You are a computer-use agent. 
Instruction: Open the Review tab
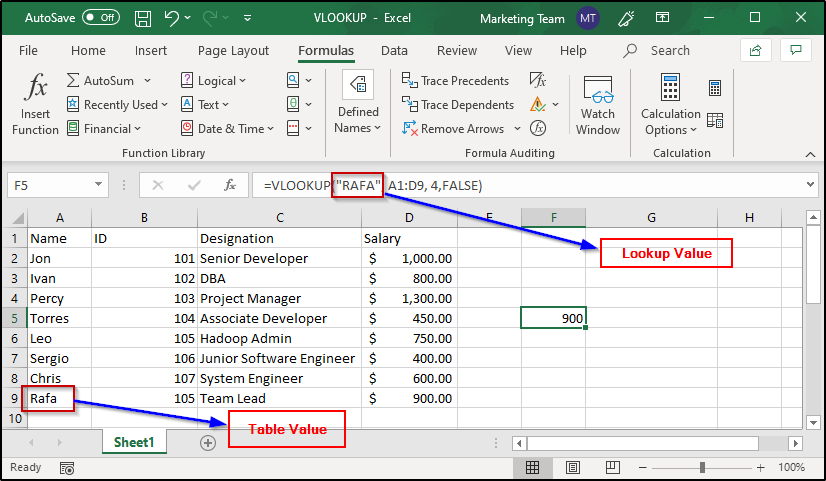457,51
